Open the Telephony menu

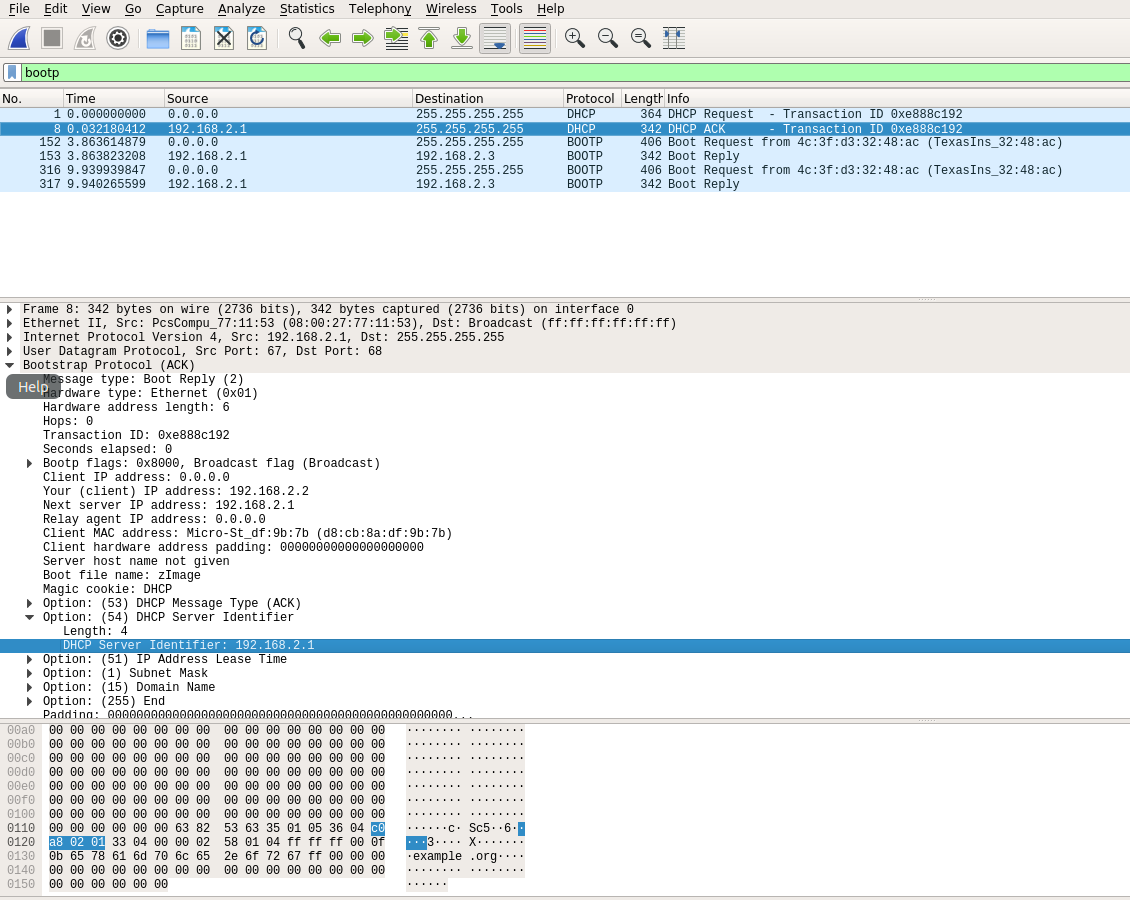tap(380, 9)
